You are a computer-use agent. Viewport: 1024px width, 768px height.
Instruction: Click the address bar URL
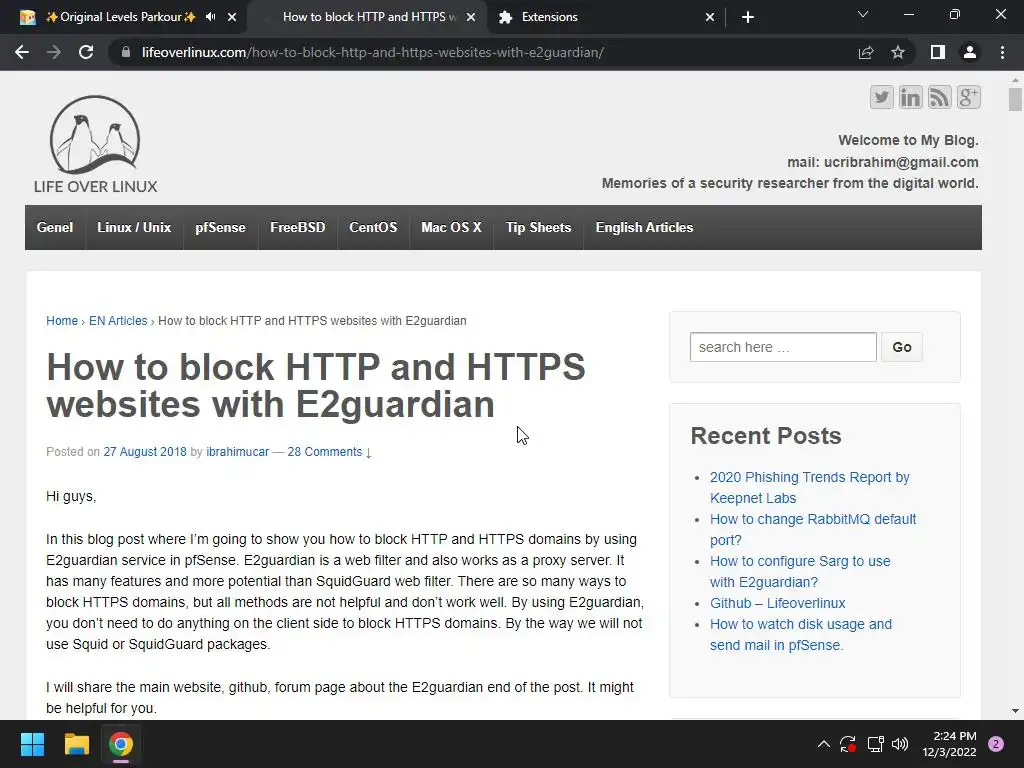tap(373, 52)
